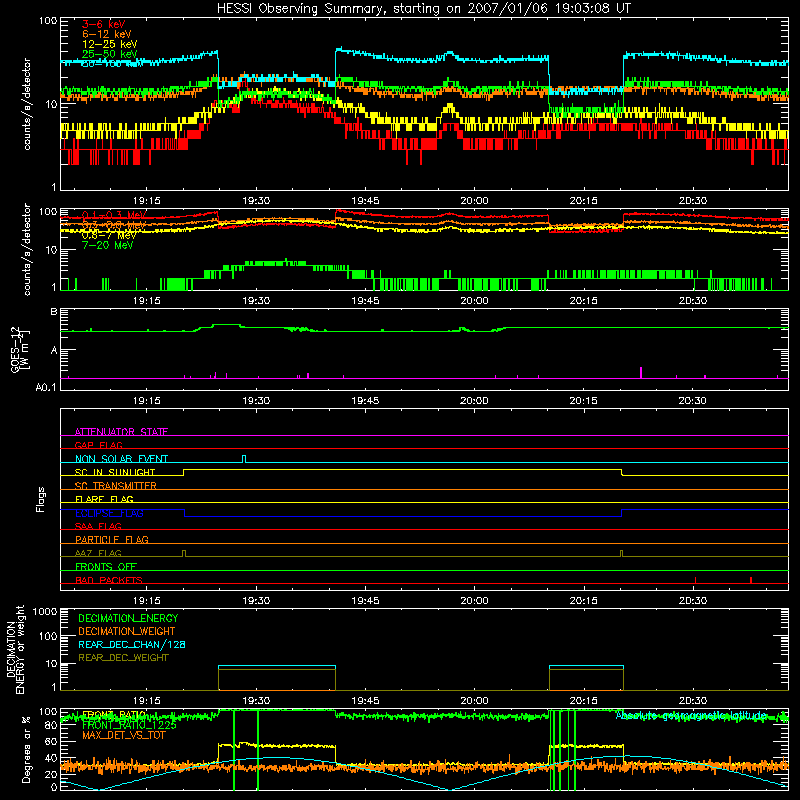The image size is (800, 800).
Task: Click the yellow '0.8-7 MeV' legend label
Action: (x=109, y=235)
